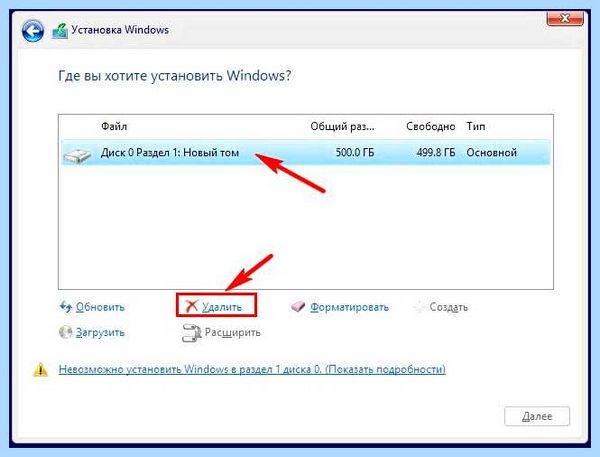Click the yellow warning triangle icon

(41, 370)
